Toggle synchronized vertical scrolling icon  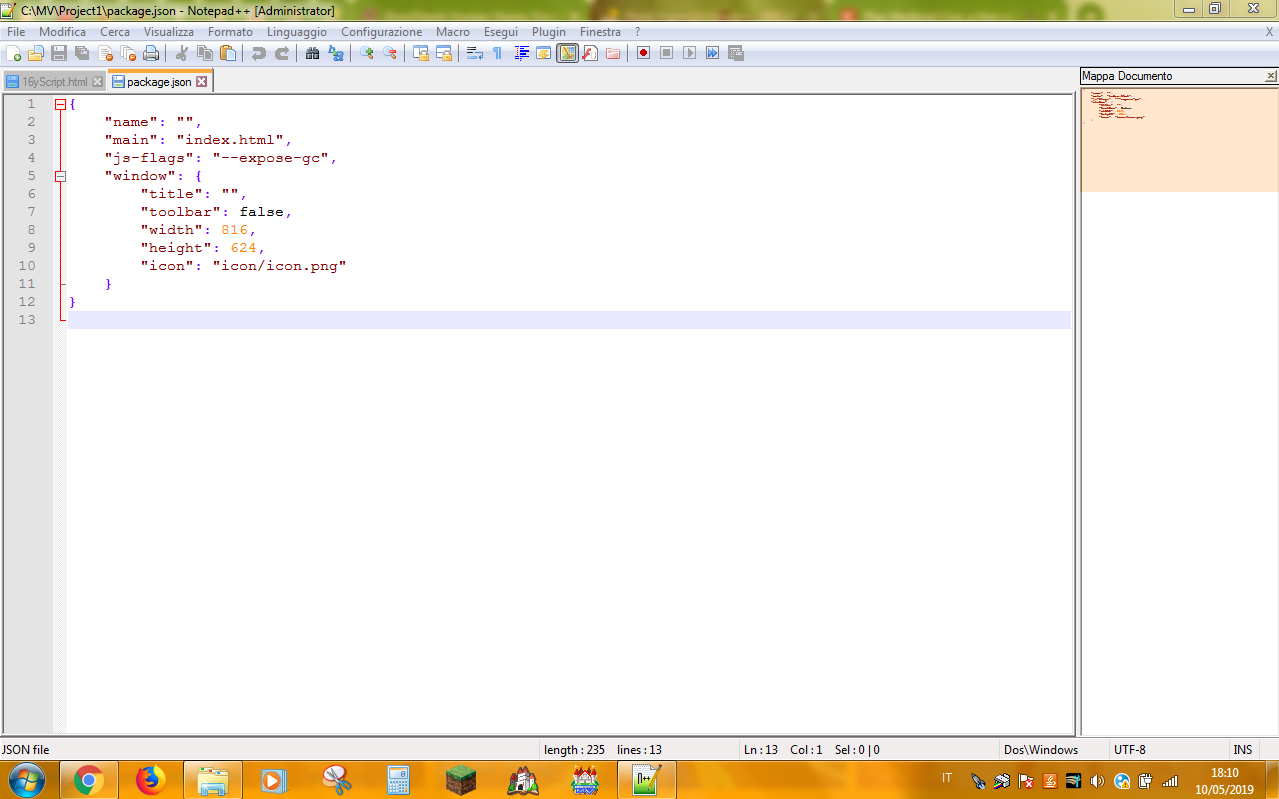tap(421, 53)
